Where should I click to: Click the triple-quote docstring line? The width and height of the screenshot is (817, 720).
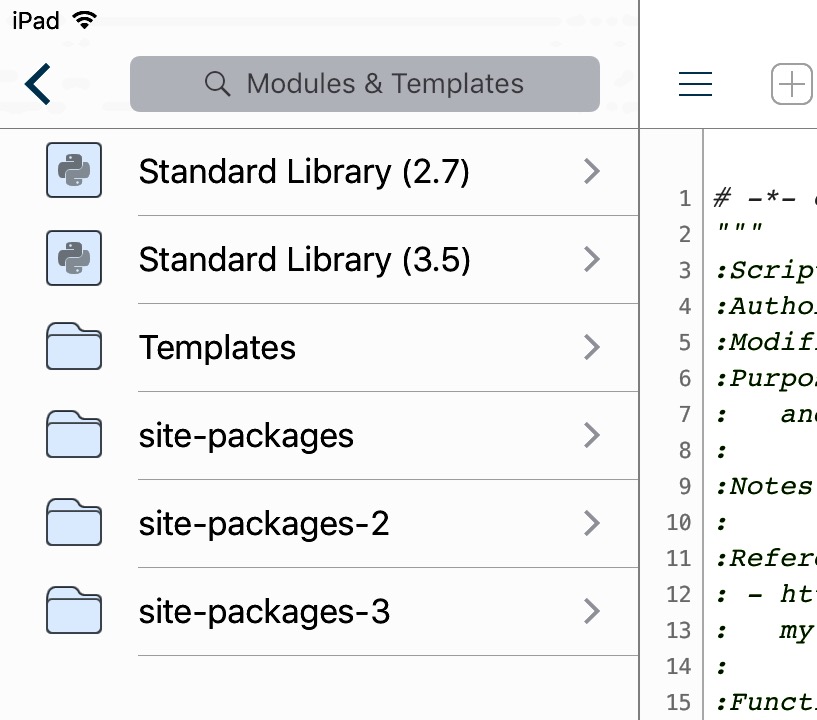740,228
